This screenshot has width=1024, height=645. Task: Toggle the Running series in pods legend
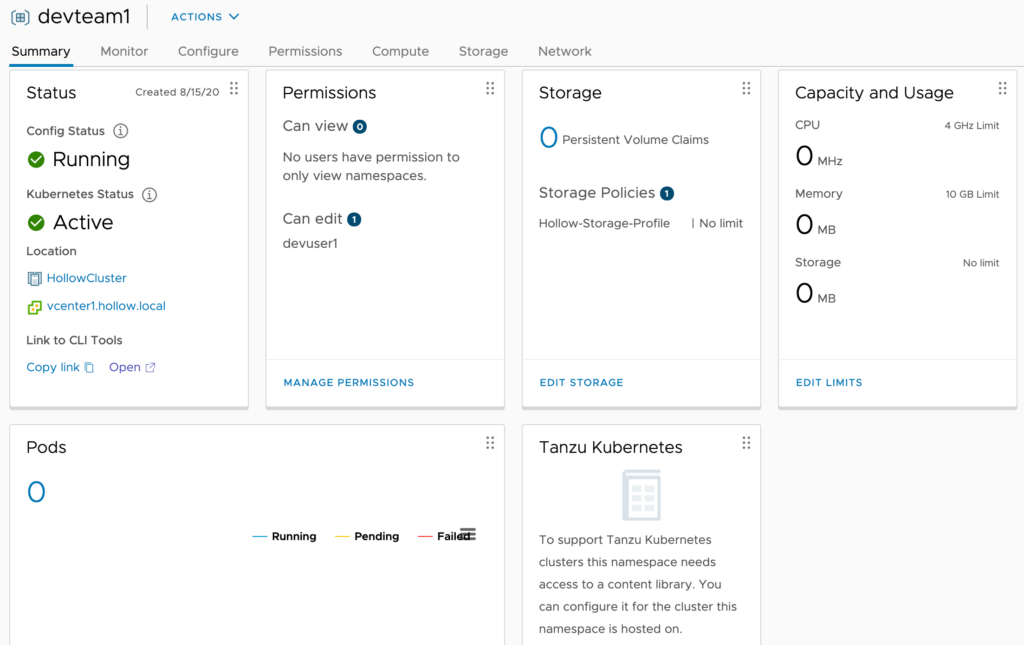[x=285, y=537]
